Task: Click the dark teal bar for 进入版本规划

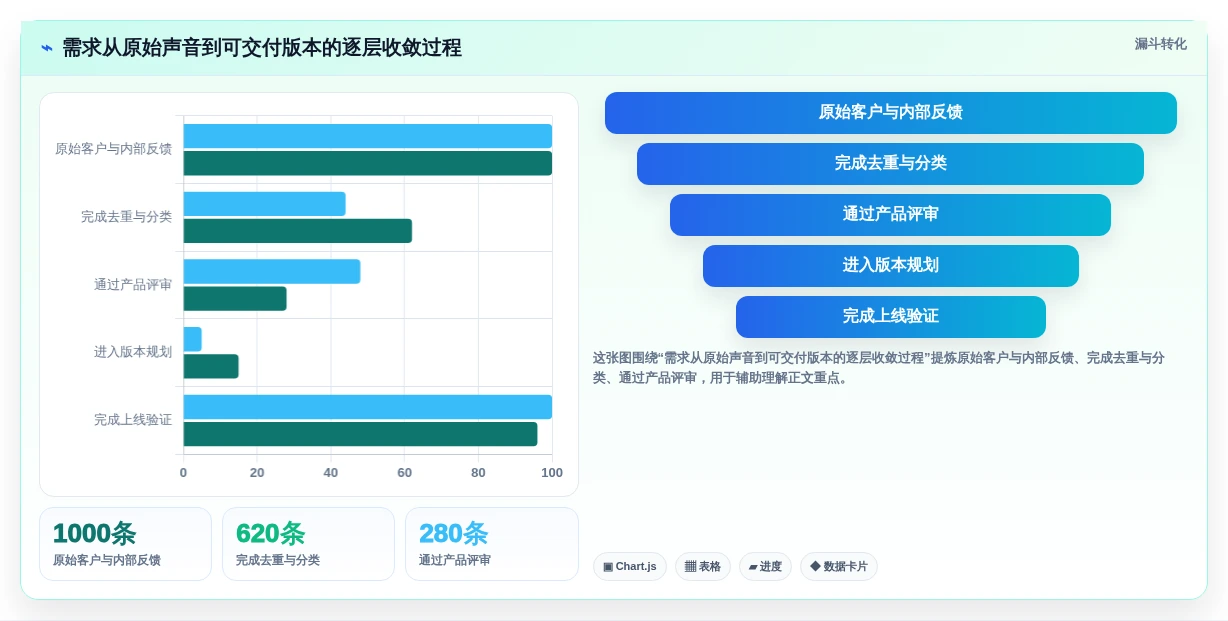Action: point(211,366)
